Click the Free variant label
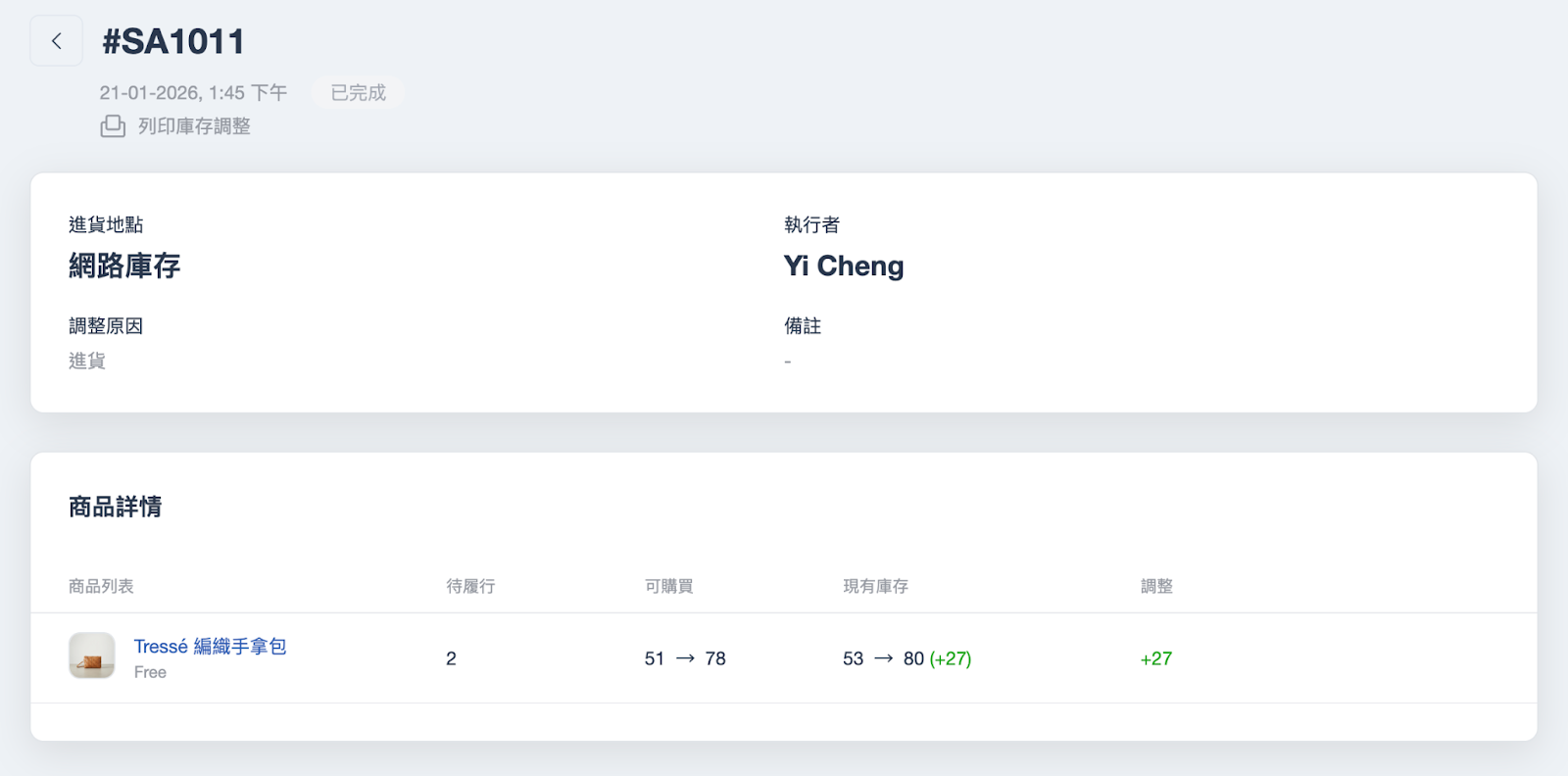The image size is (1568, 776). coord(150,672)
